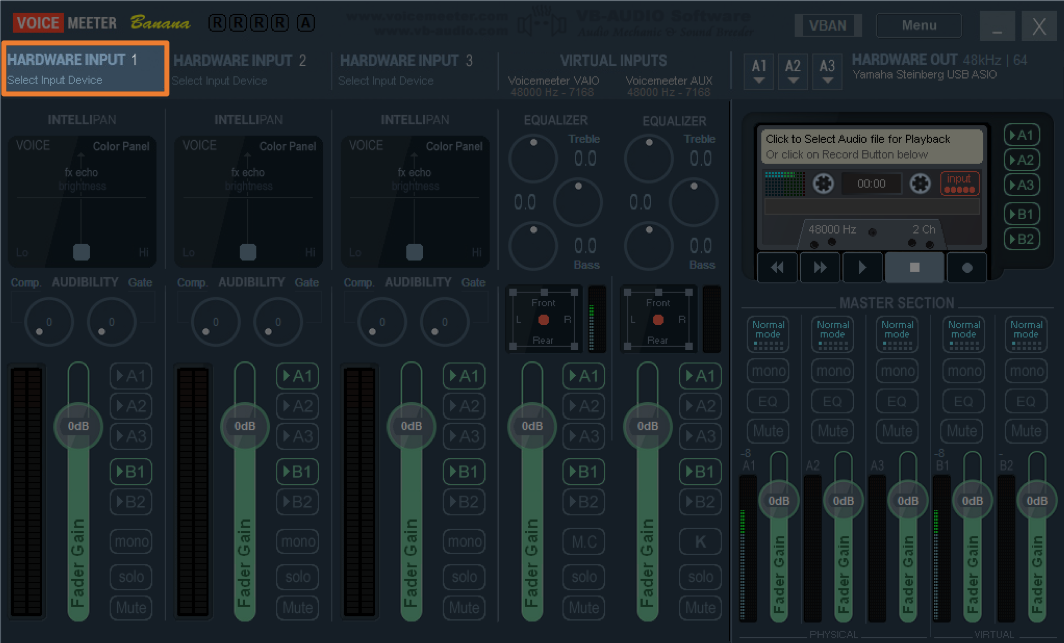
Task: Change B2 bus Normal mode selector
Action: [1026, 334]
